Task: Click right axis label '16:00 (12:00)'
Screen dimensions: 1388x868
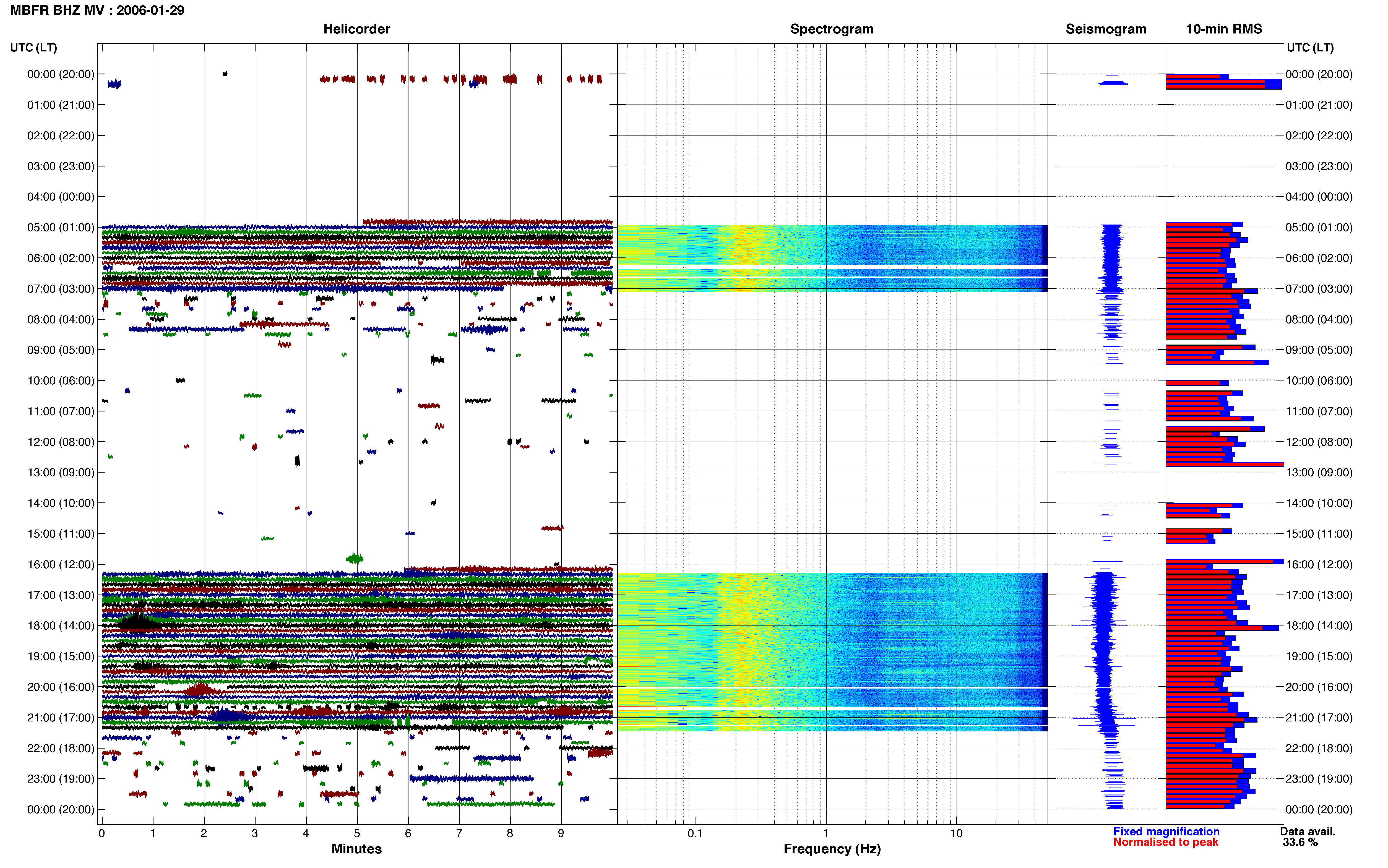Action: click(1319, 564)
